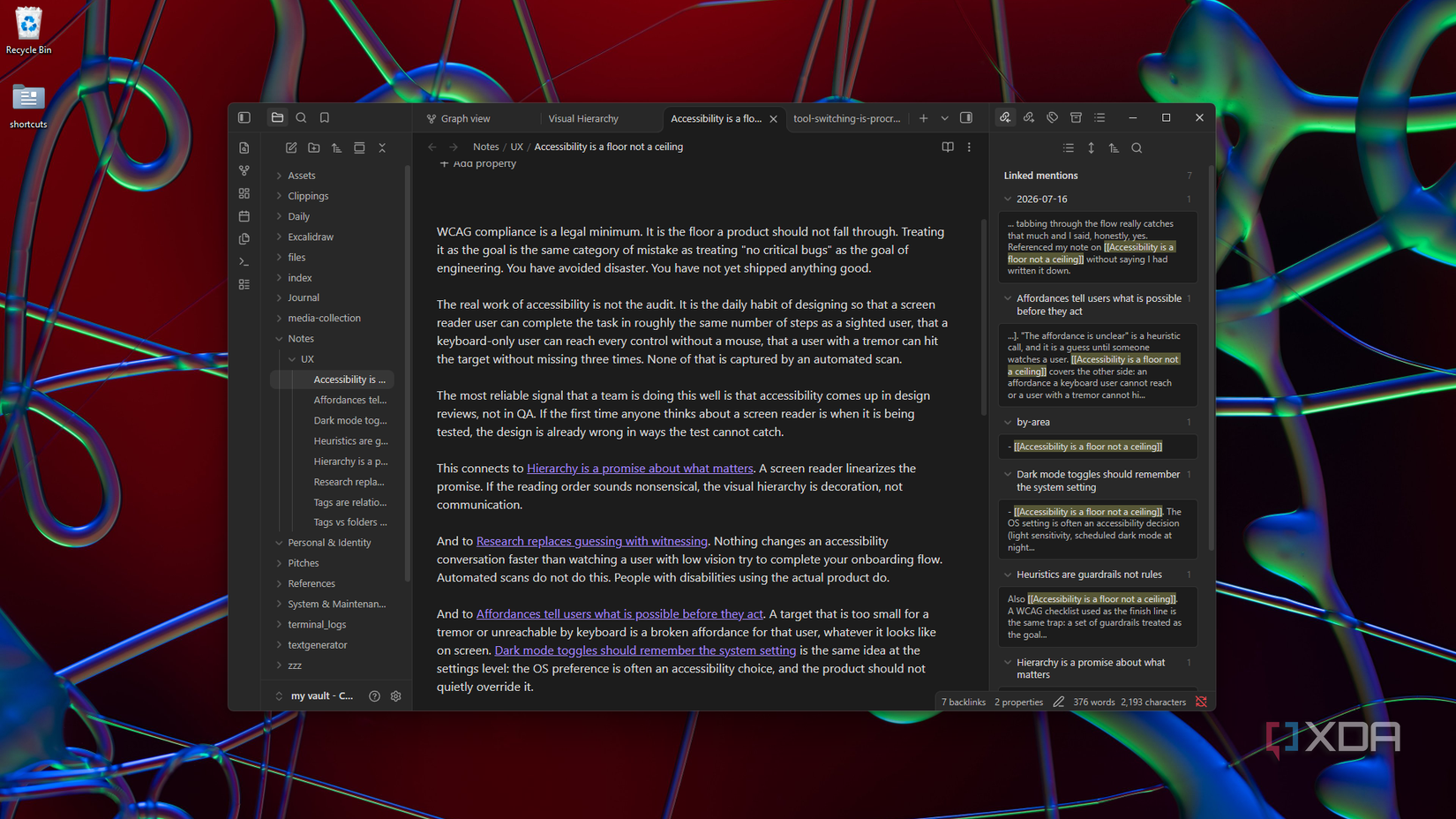Toggle show more context in backlinks
1456x819 pixels.
click(1092, 148)
